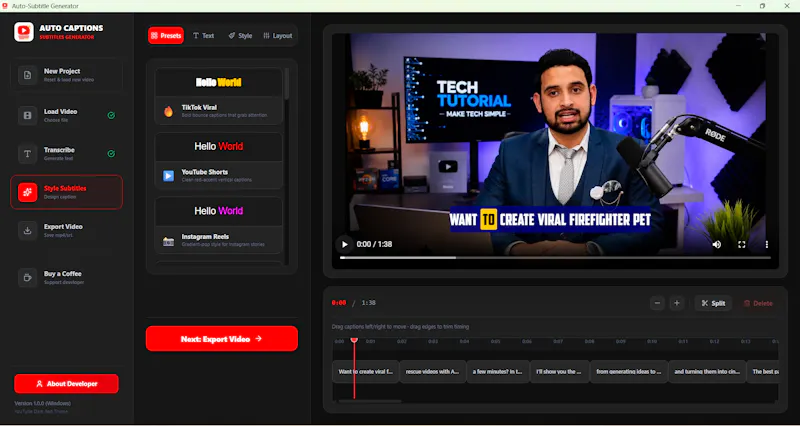Click Next: Export Video button
The height and width of the screenshot is (426, 800).
[221, 339]
